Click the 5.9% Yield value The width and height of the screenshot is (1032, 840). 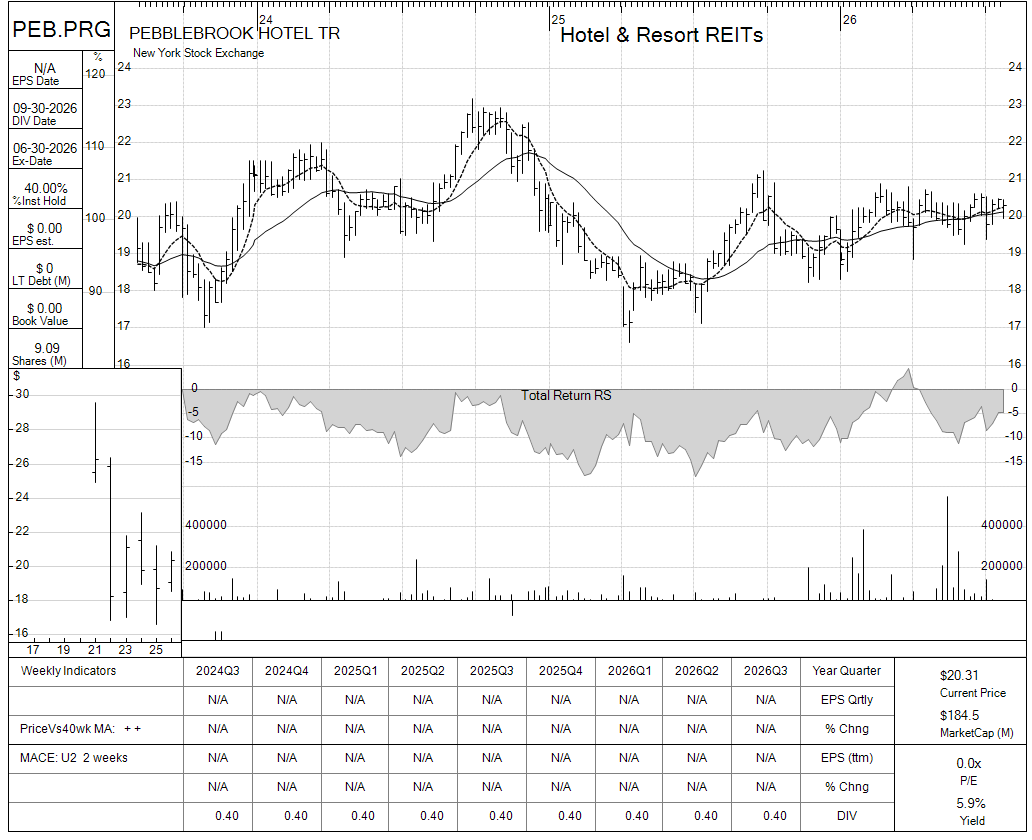pyautogui.click(x=970, y=804)
